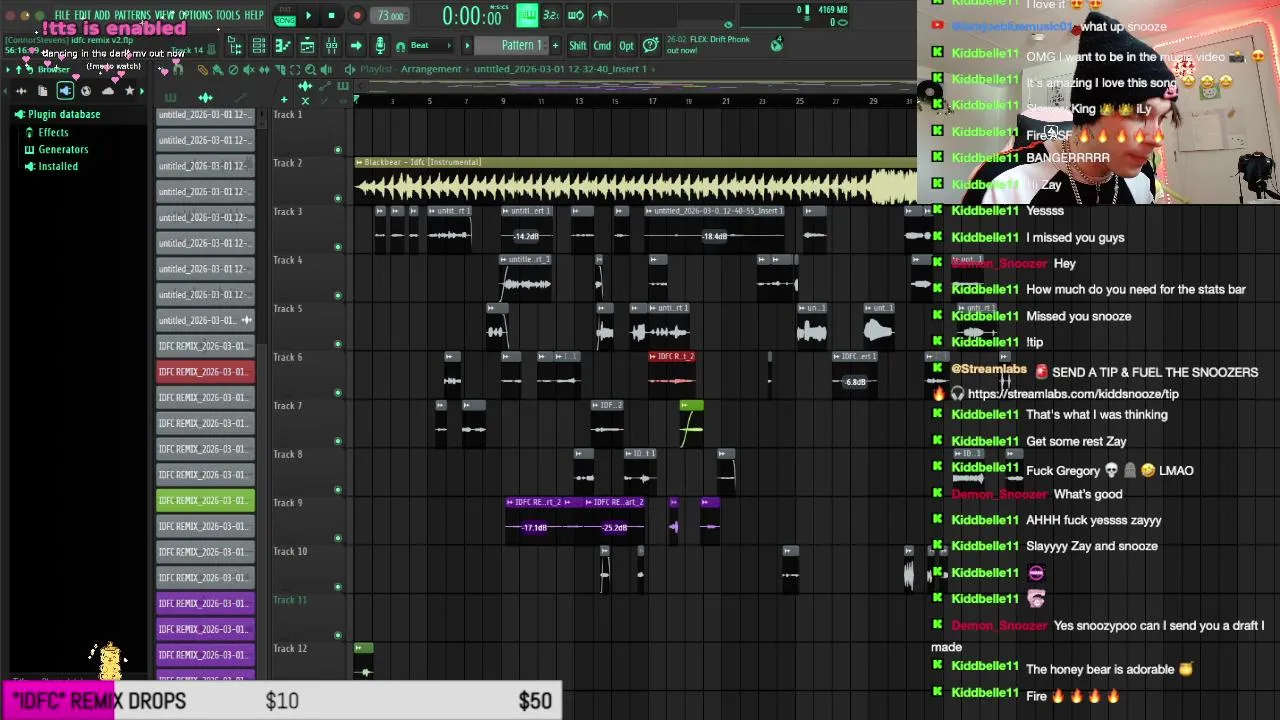The height and width of the screenshot is (720, 1280).
Task: Open the PATTERNS menu
Action: (x=133, y=15)
